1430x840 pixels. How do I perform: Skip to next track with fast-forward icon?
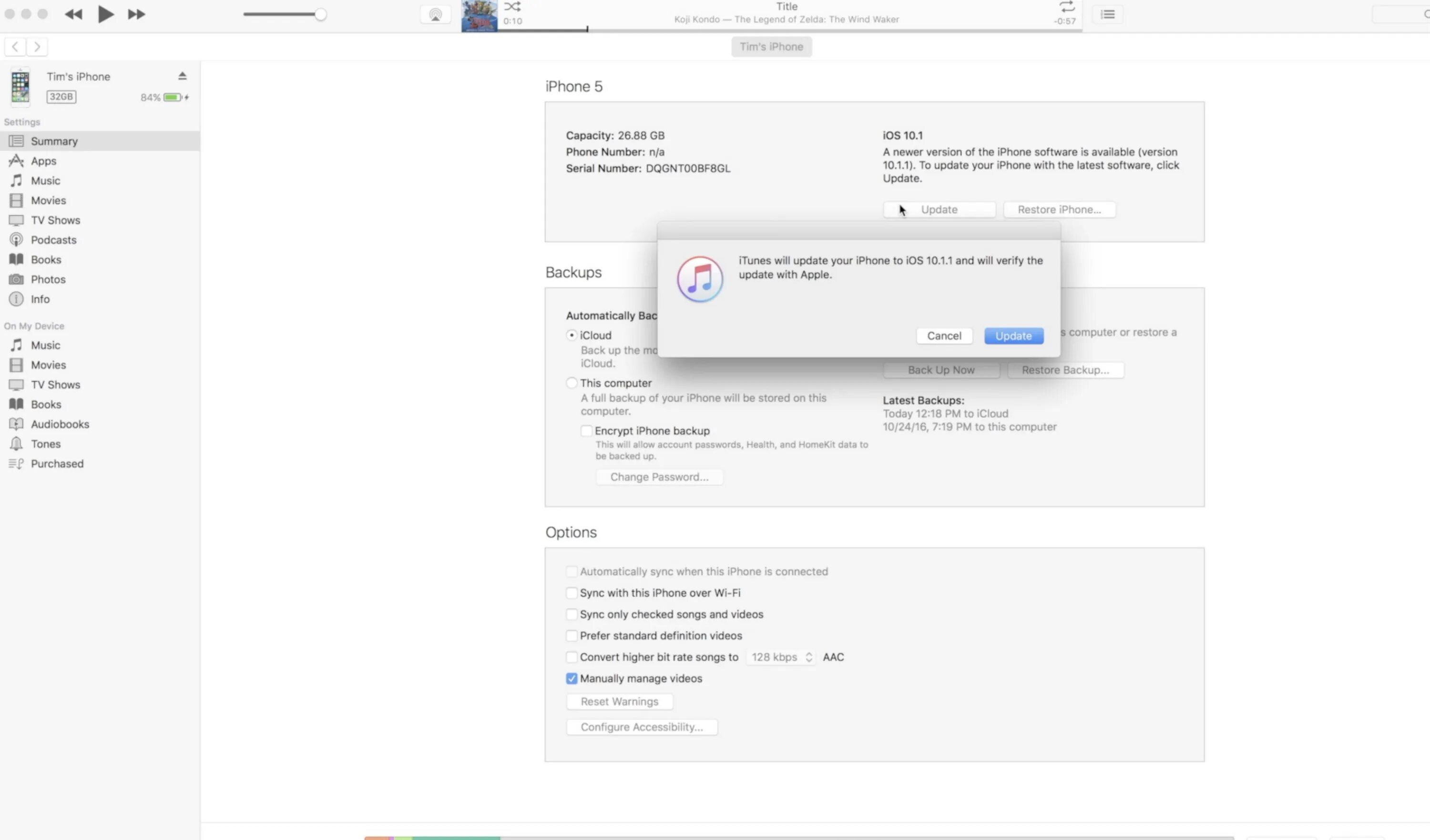pyautogui.click(x=136, y=15)
